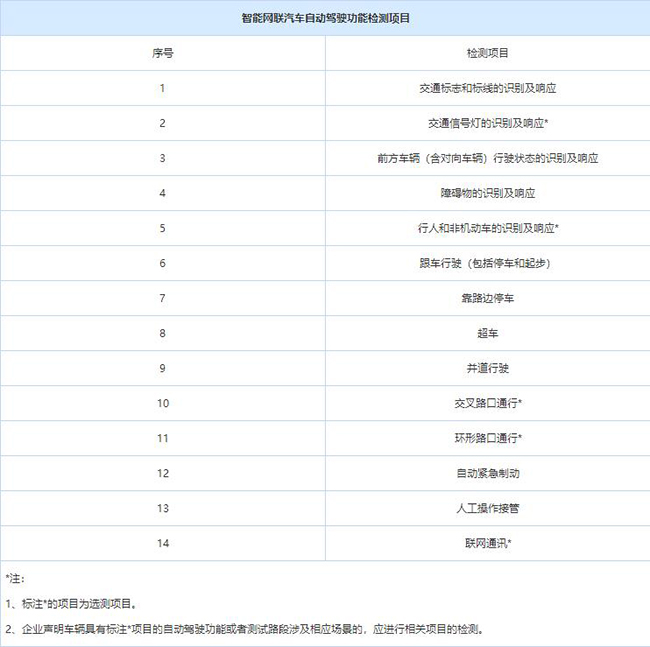The image size is (650, 647).
Task: Click serial number 14 in the 序号 column
Action: click(x=162, y=543)
